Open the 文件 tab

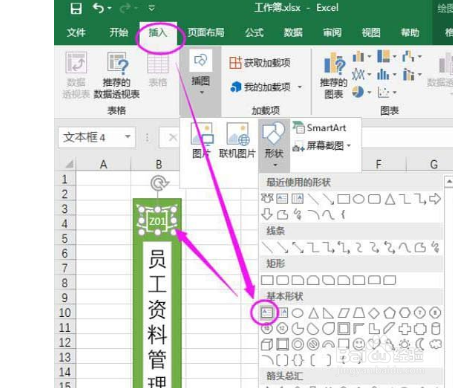point(76,33)
